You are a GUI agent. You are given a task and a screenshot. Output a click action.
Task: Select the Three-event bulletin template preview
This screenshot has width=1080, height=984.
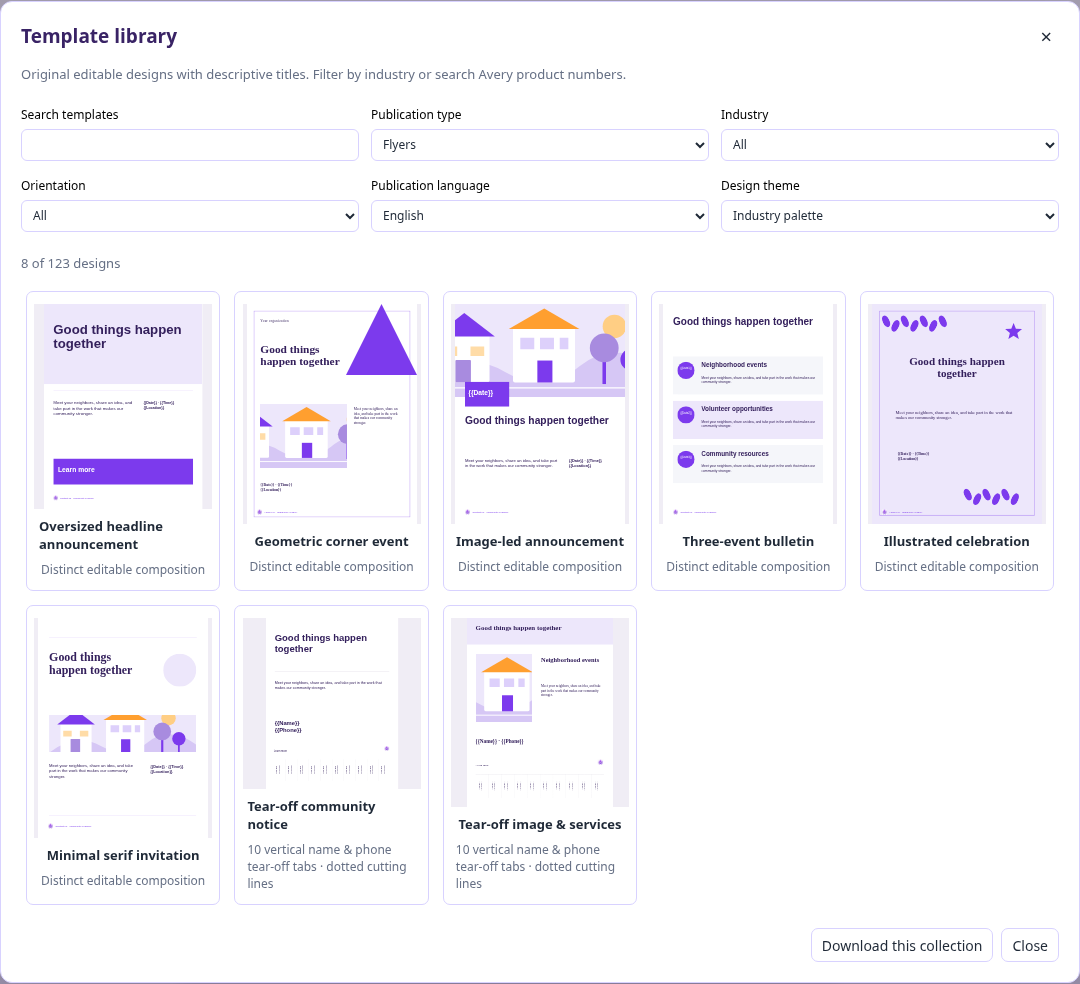pyautogui.click(x=748, y=414)
